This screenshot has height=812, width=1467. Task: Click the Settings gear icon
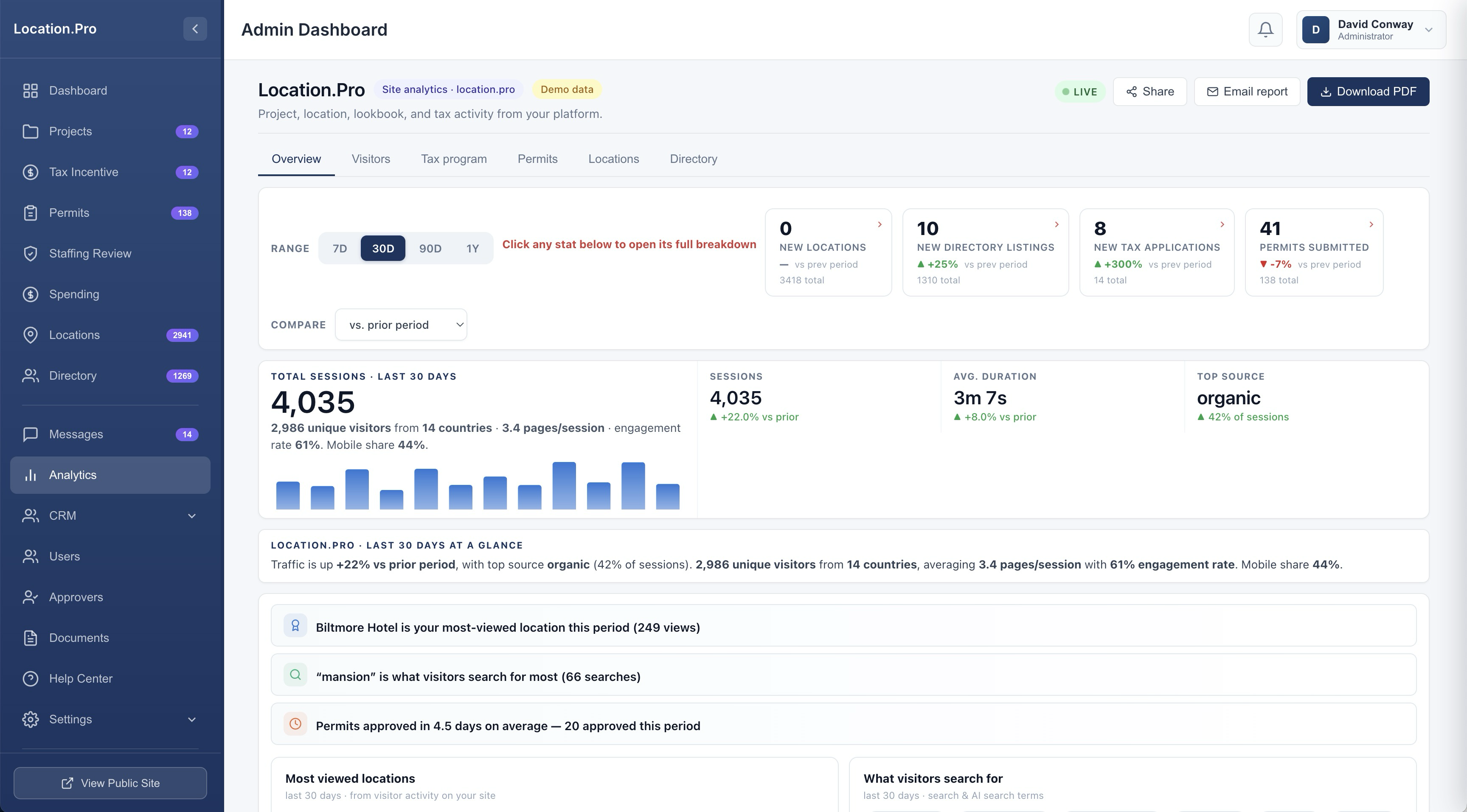click(30, 719)
